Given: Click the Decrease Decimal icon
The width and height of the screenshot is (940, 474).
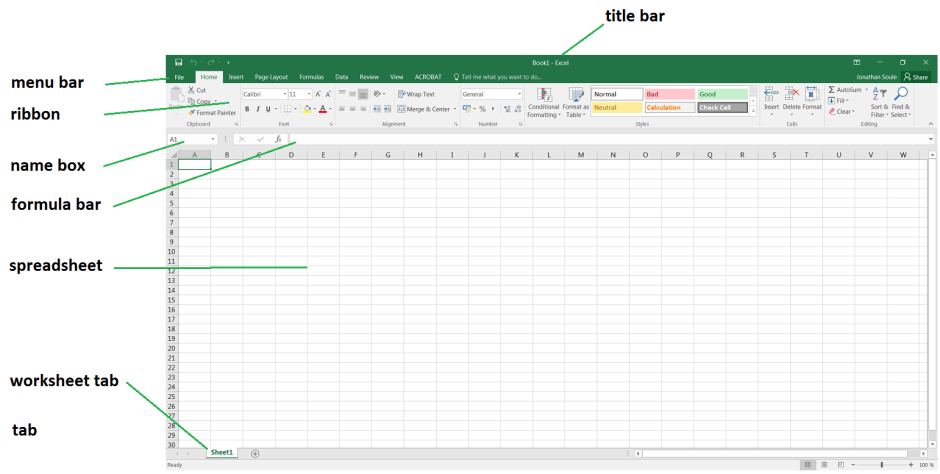Looking at the screenshot, I should [x=517, y=109].
